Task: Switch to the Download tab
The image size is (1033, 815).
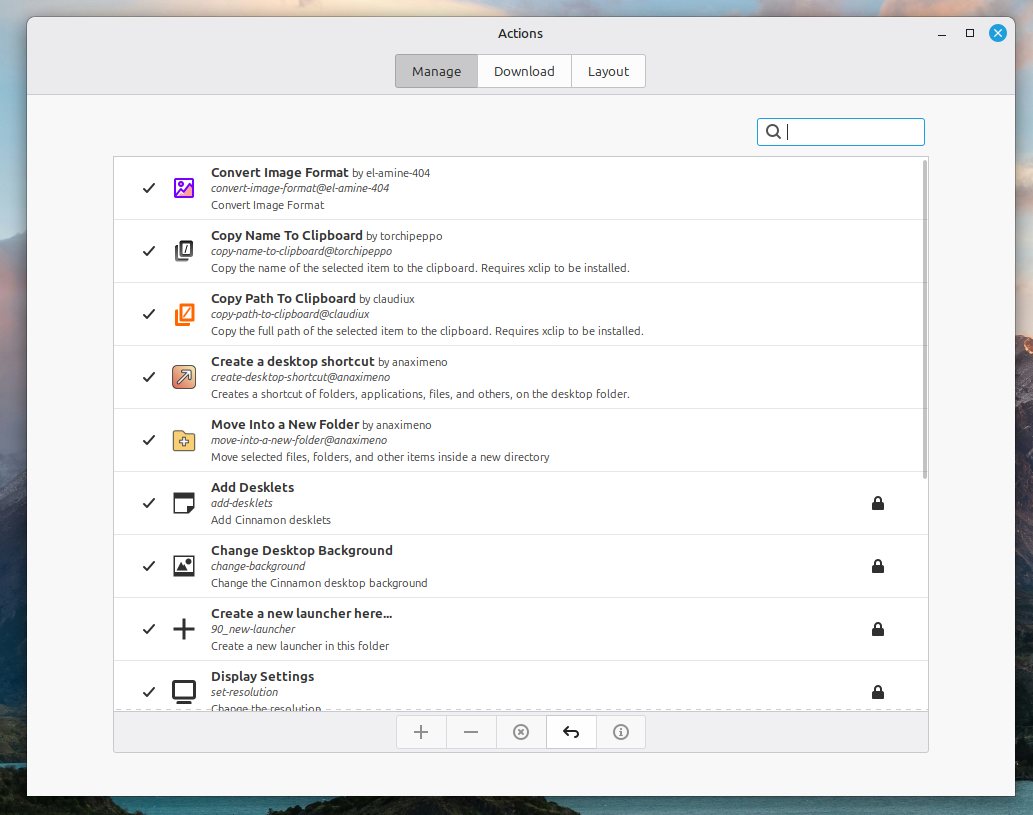Action: pos(524,71)
